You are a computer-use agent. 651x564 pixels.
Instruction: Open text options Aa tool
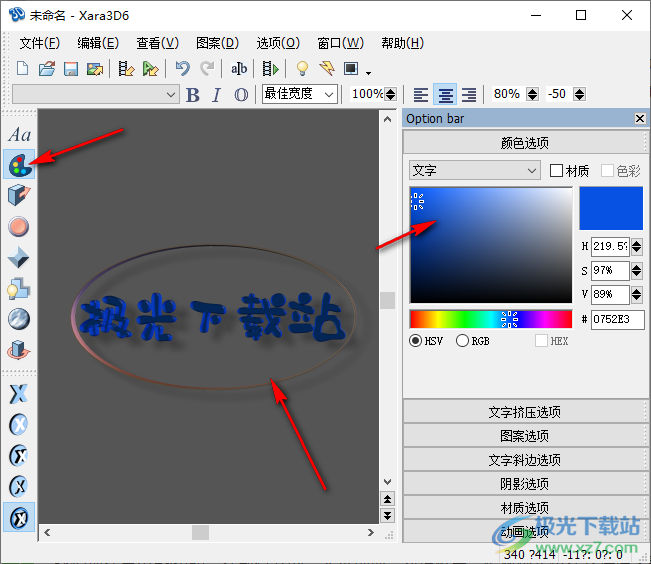(19, 135)
